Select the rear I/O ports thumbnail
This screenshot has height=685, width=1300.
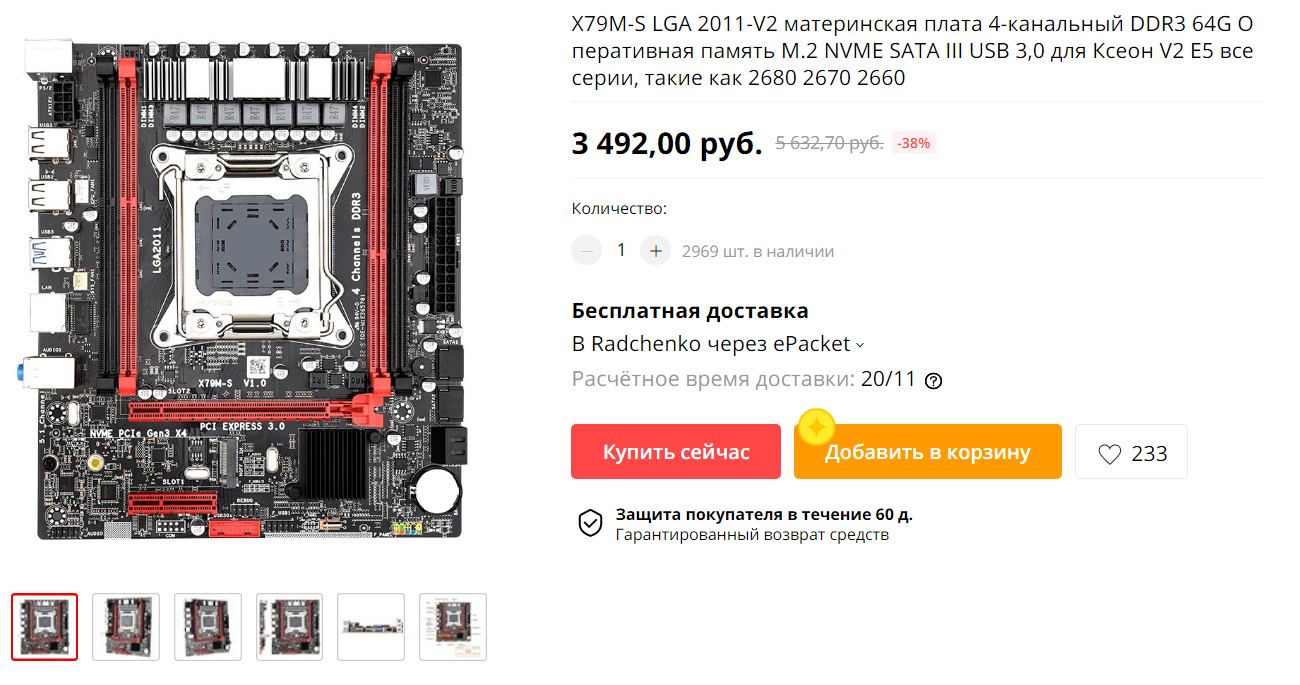pyautogui.click(x=371, y=627)
